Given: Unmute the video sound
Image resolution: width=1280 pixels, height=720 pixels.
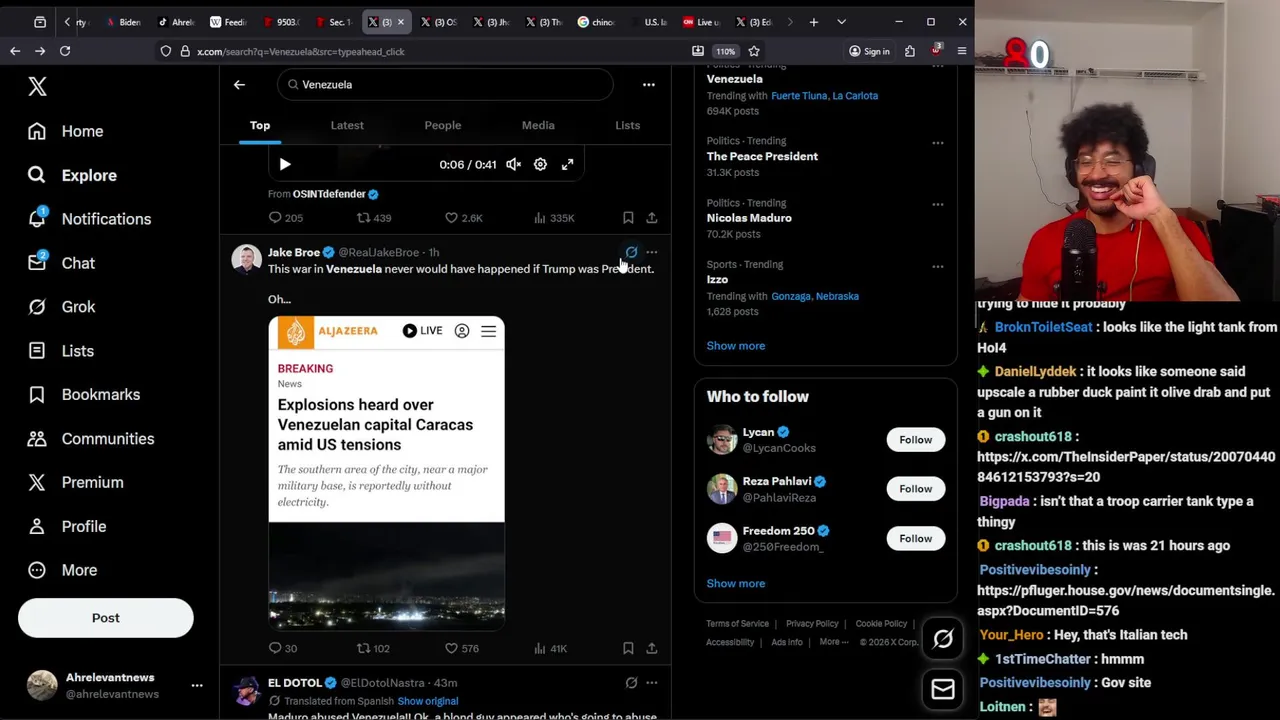Looking at the screenshot, I should [x=513, y=164].
